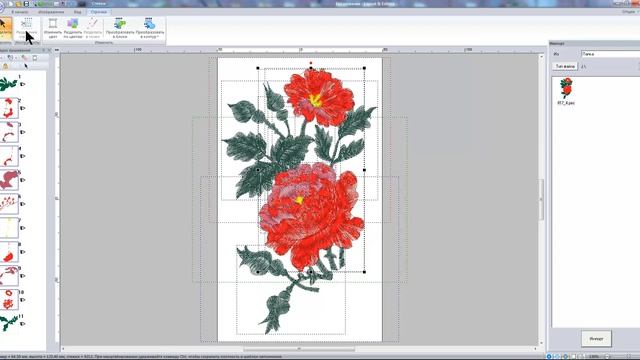Click the lock icon in sewing order panel
The image size is (640, 360).
coord(5,66)
